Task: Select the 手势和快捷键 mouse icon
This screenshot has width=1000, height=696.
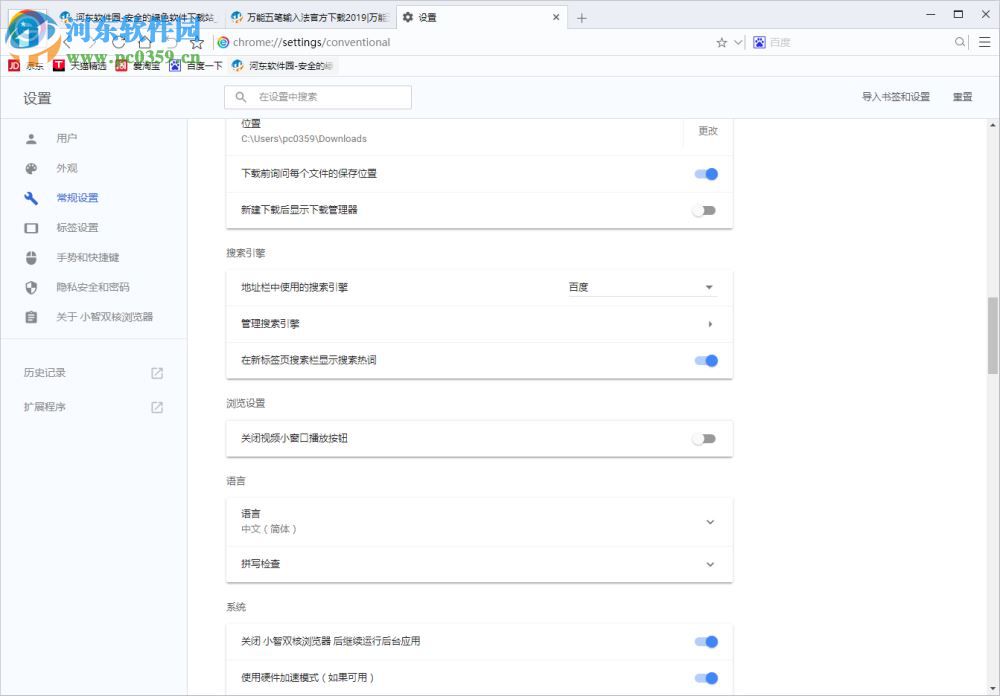Action: [31, 257]
